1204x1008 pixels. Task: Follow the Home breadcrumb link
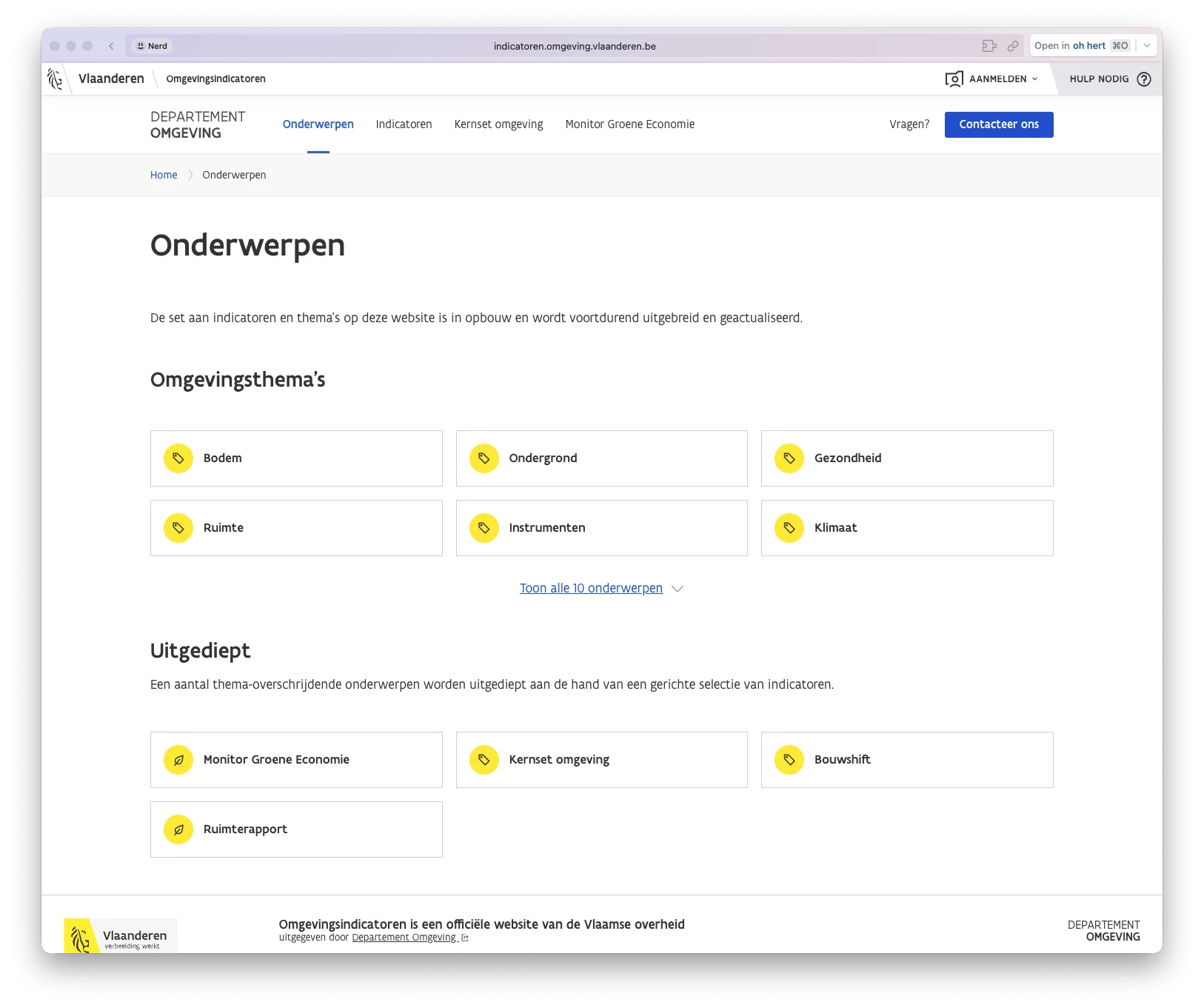tap(164, 175)
